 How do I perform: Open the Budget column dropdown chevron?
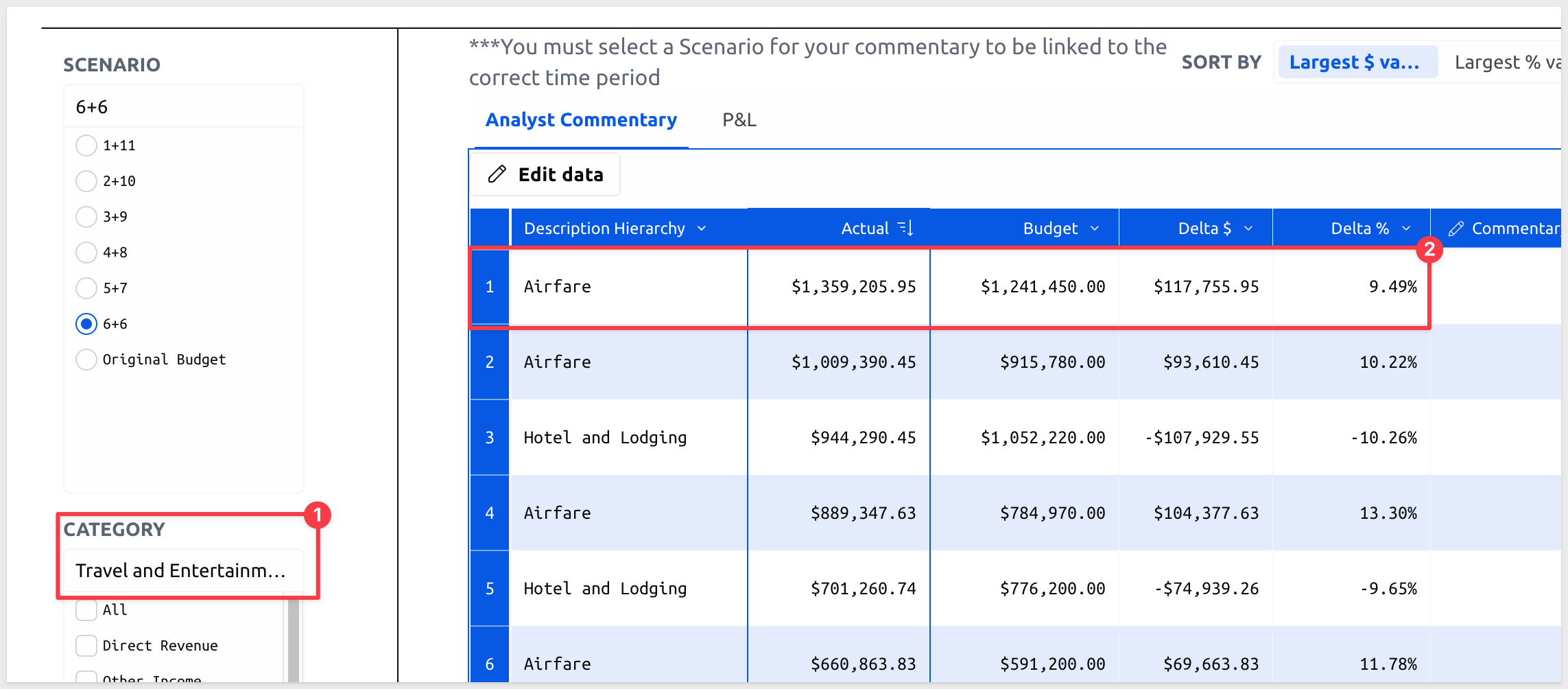tap(1095, 229)
